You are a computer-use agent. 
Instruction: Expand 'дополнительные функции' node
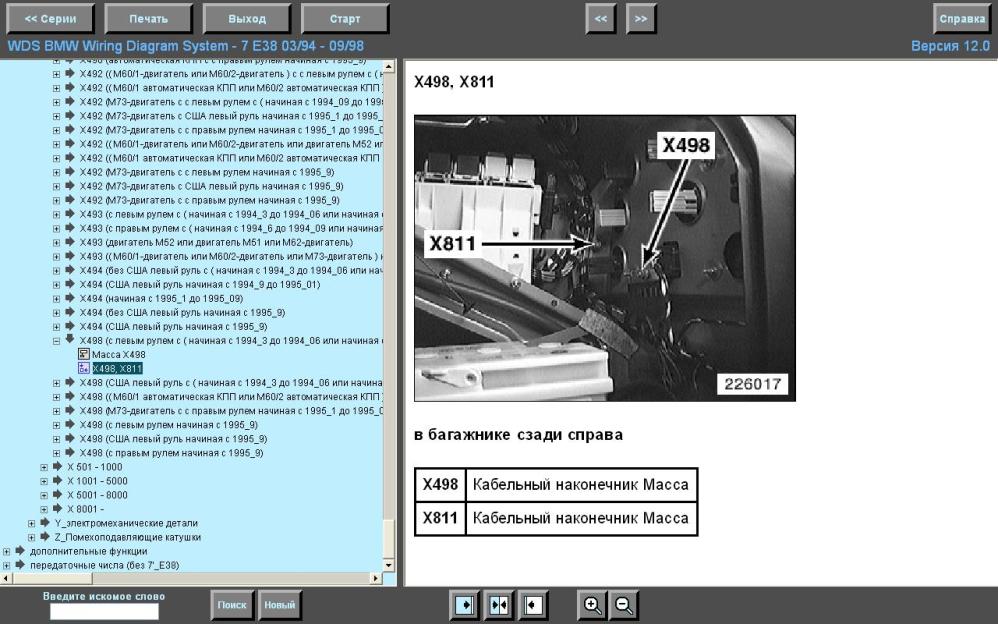tap(6, 551)
